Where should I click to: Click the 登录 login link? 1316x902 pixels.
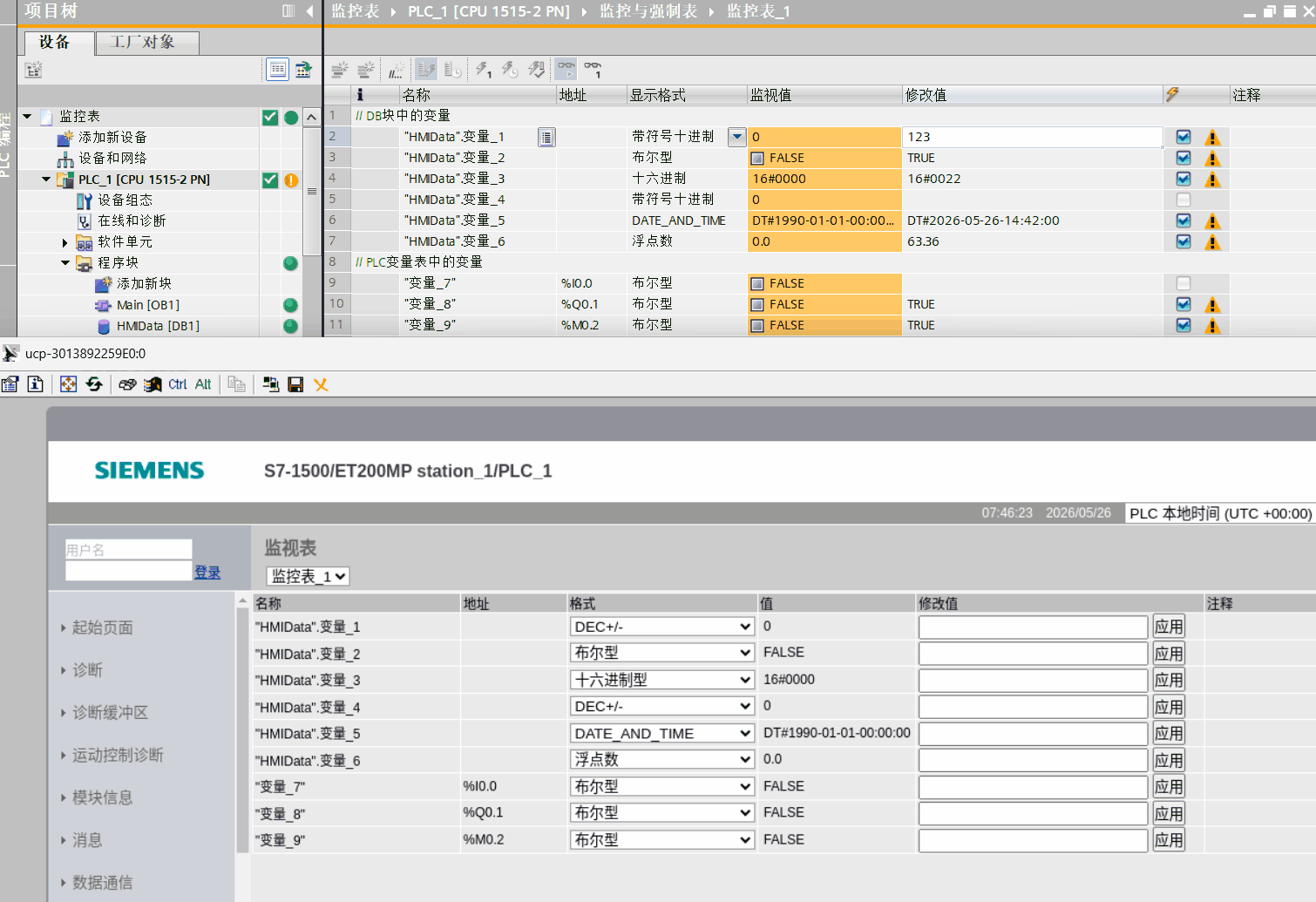(207, 573)
